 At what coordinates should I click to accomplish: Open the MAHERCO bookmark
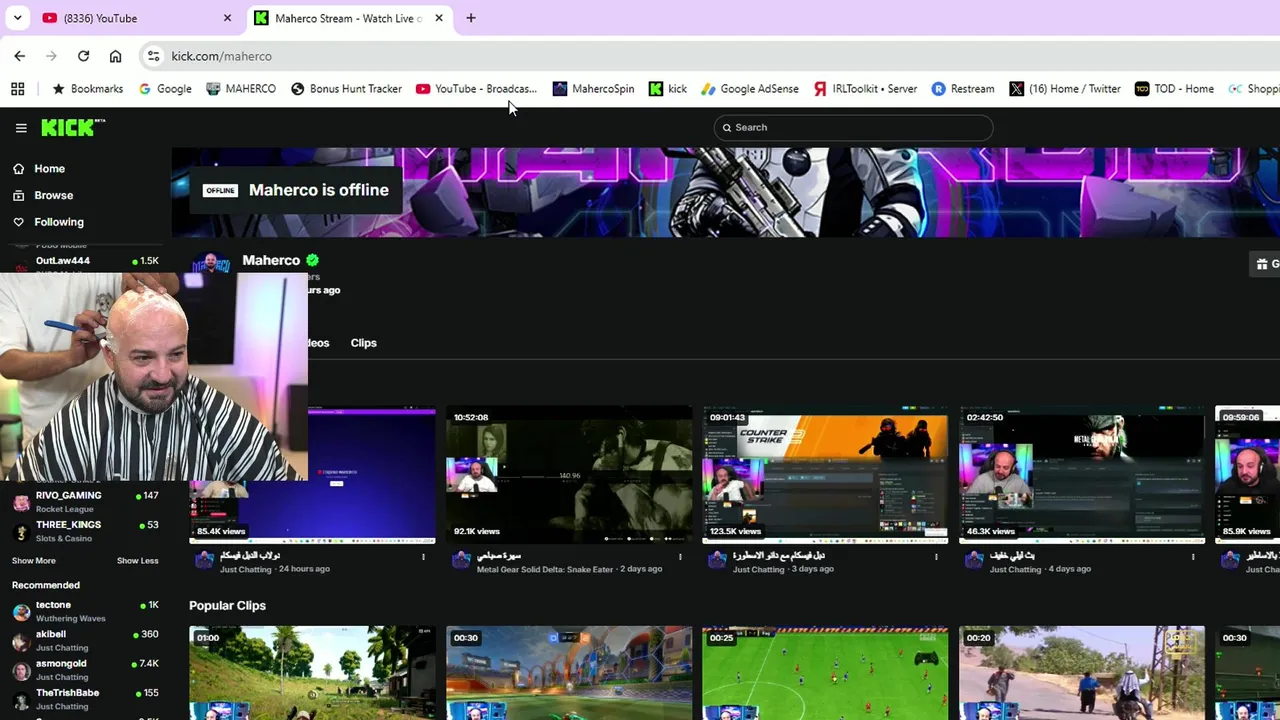tap(241, 89)
